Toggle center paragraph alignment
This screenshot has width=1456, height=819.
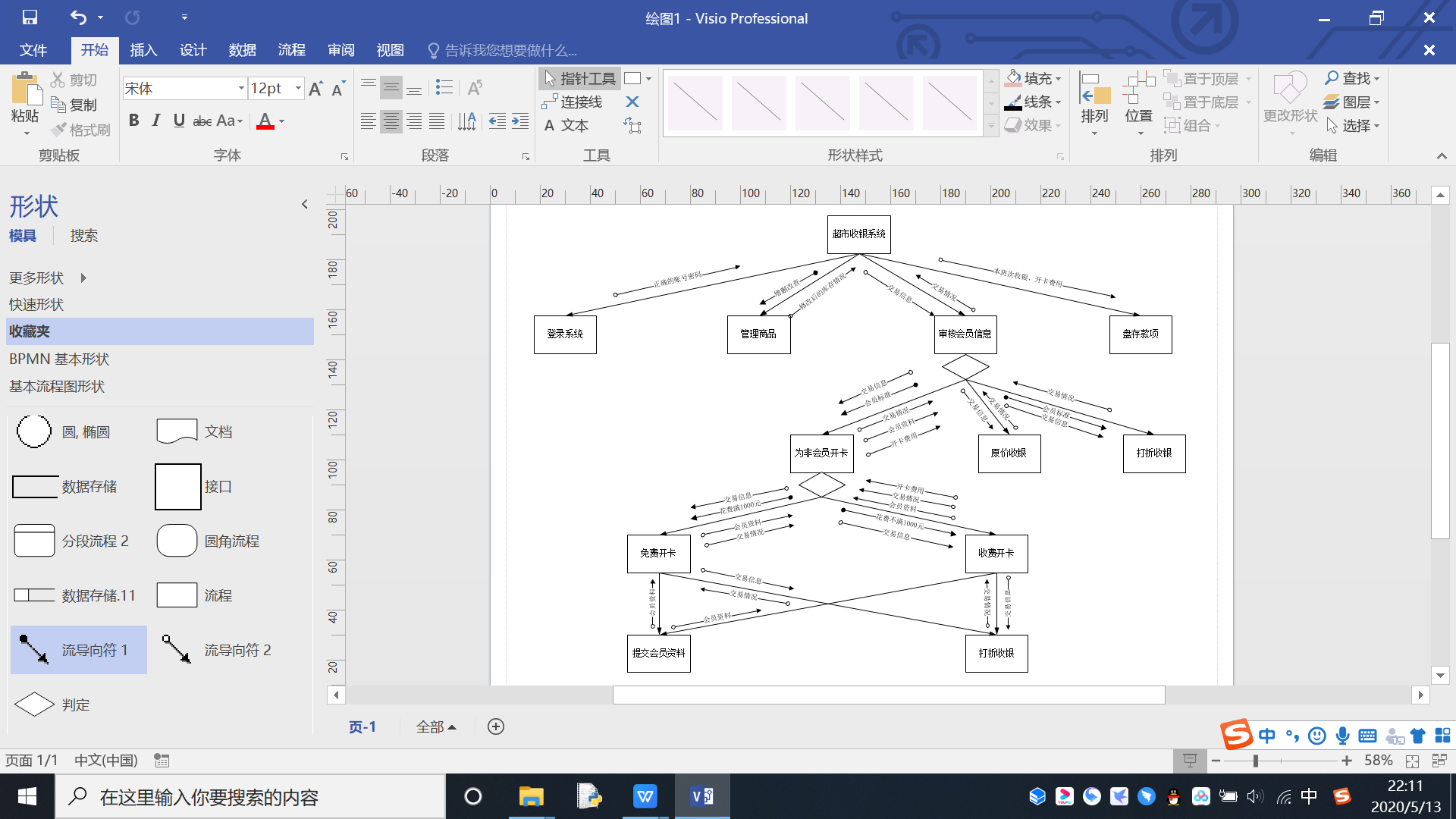click(391, 121)
